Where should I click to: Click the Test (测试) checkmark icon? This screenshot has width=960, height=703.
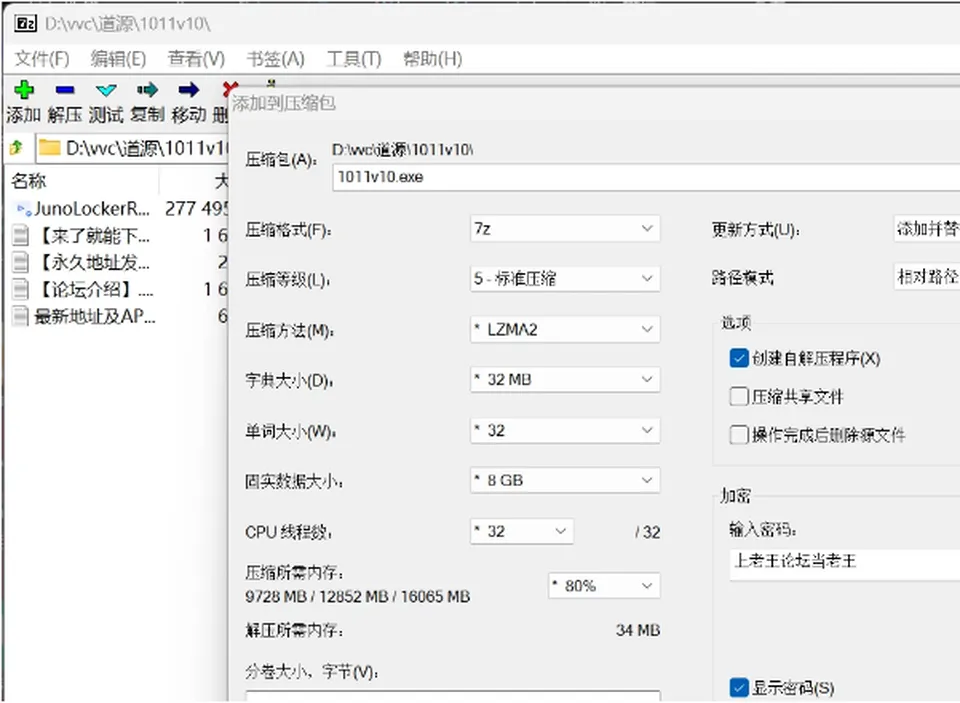coord(106,91)
